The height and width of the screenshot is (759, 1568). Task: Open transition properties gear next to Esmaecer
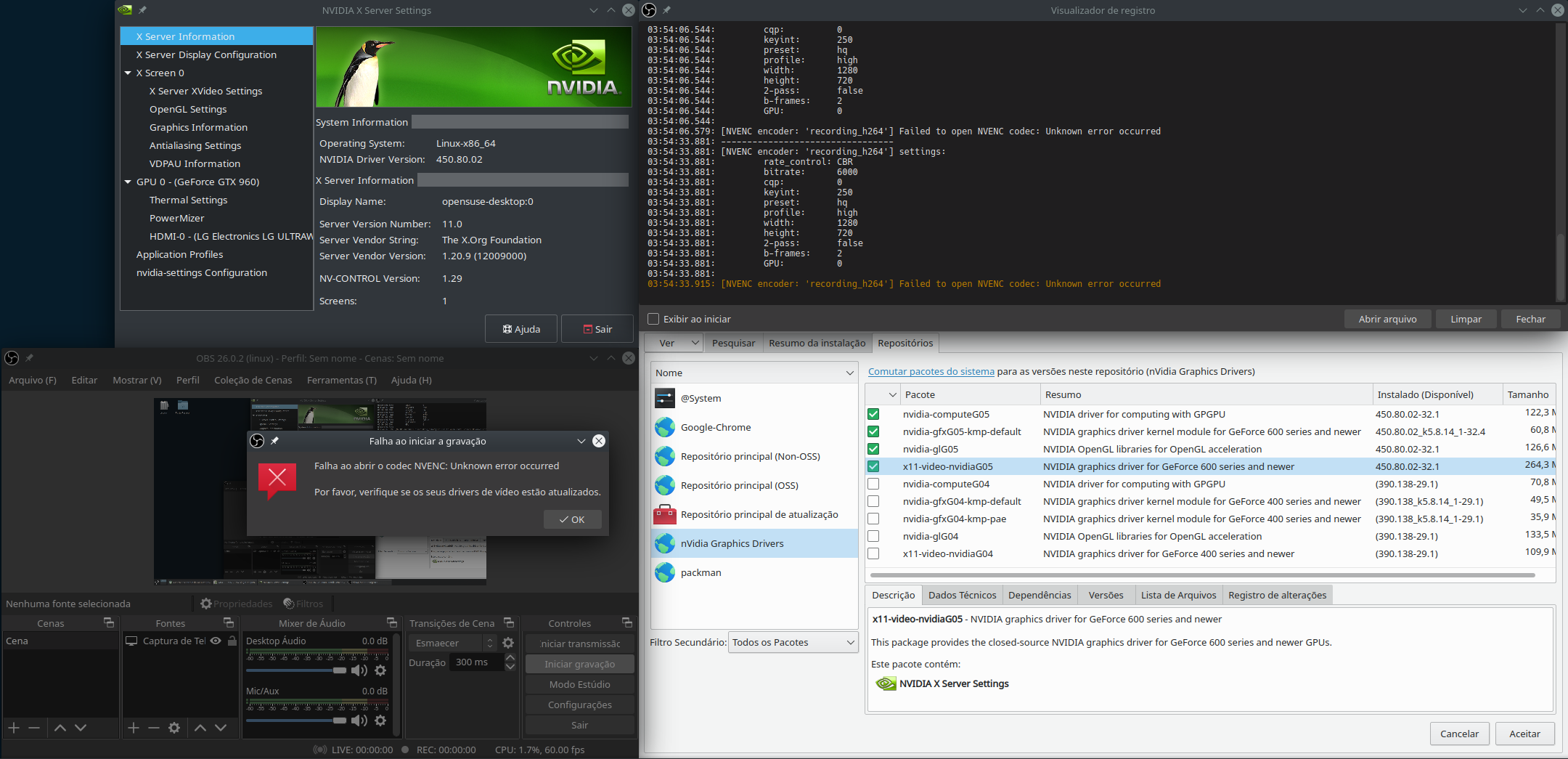pos(508,643)
